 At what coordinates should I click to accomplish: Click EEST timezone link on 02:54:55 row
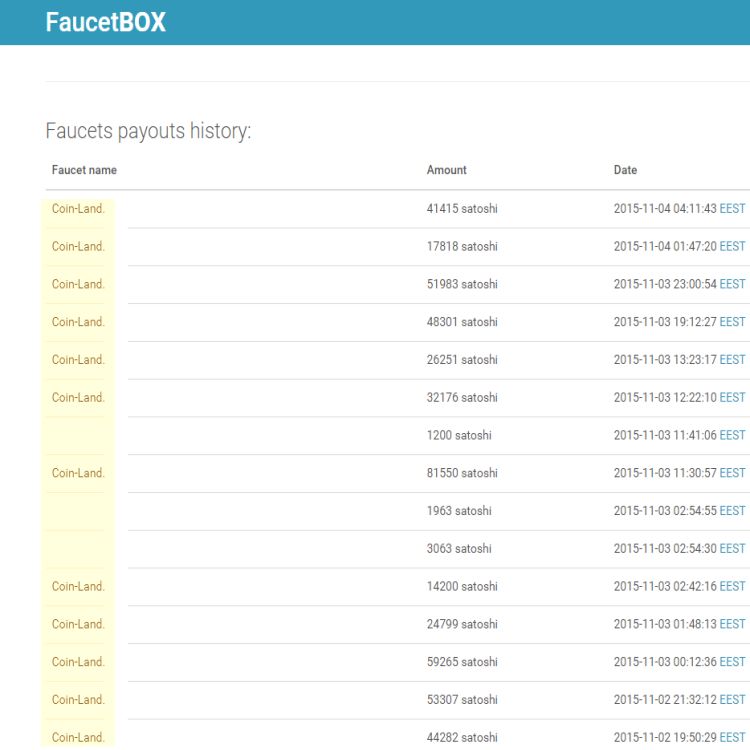[x=732, y=511]
